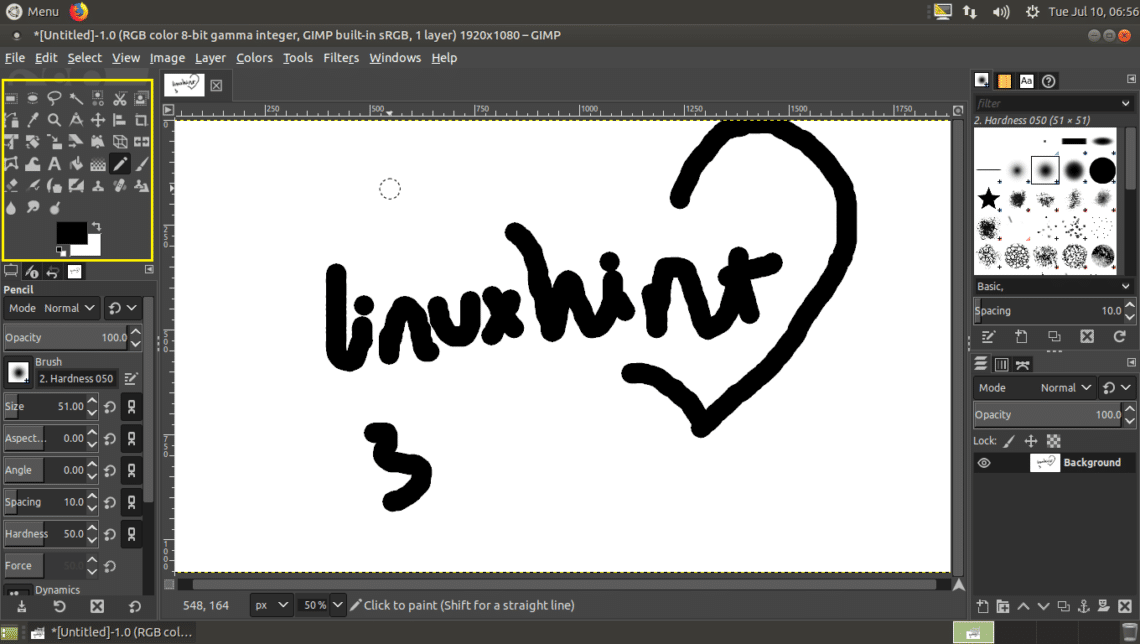The height and width of the screenshot is (644, 1140).
Task: Select the Blur/Sharpen droplet tool
Action: point(11,208)
